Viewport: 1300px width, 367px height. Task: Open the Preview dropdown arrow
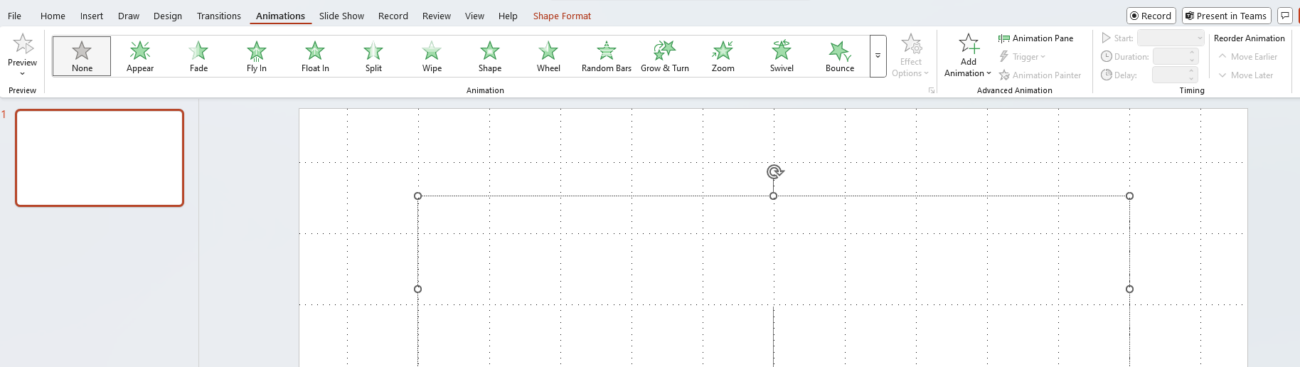tap(22, 73)
